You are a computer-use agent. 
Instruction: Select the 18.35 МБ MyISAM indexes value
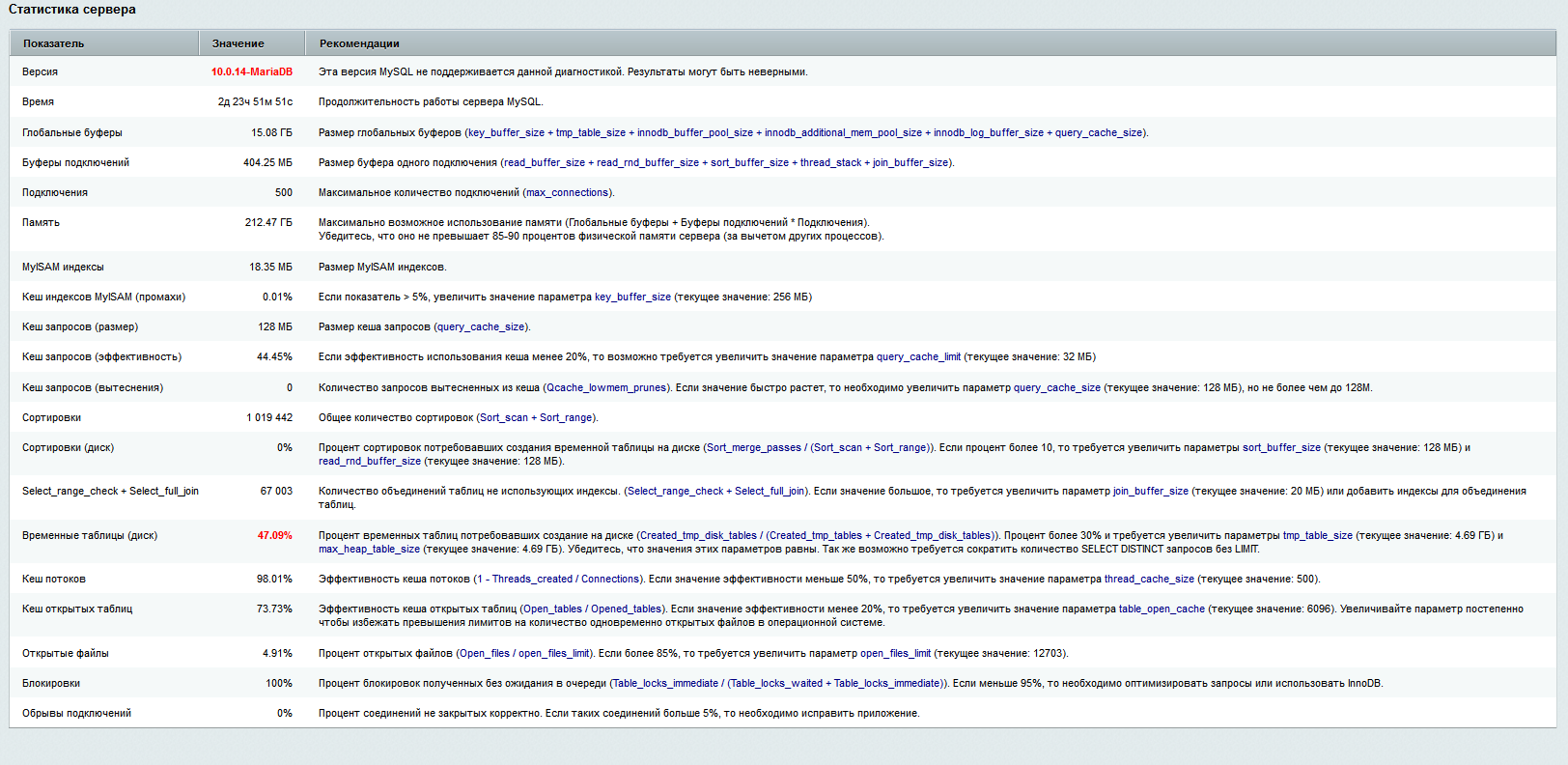[271, 267]
